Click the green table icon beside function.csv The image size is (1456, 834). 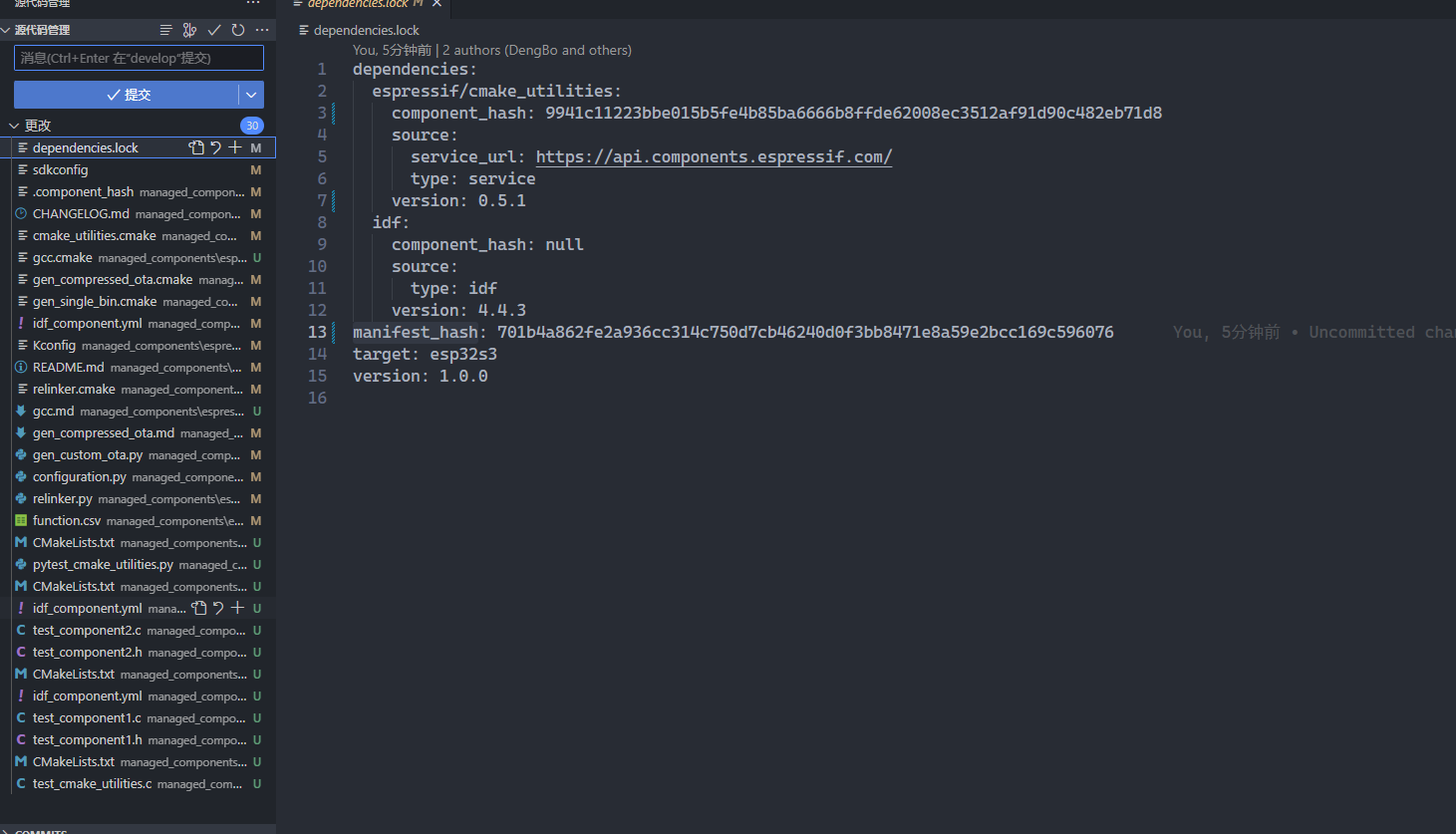click(x=21, y=520)
